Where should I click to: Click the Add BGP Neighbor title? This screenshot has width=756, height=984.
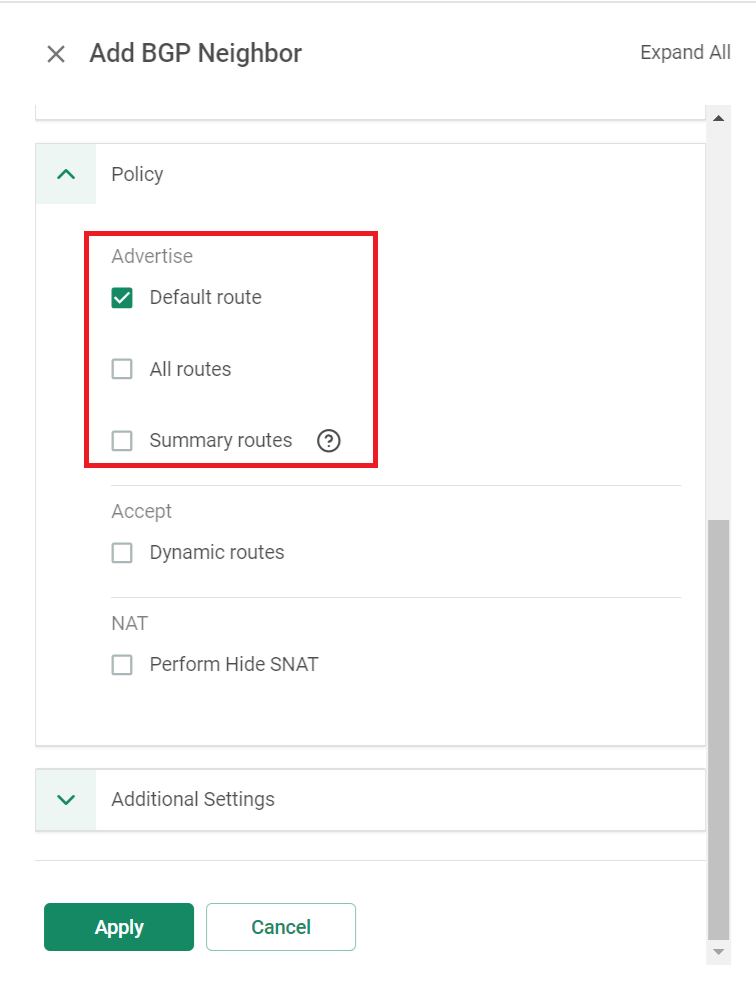196,53
